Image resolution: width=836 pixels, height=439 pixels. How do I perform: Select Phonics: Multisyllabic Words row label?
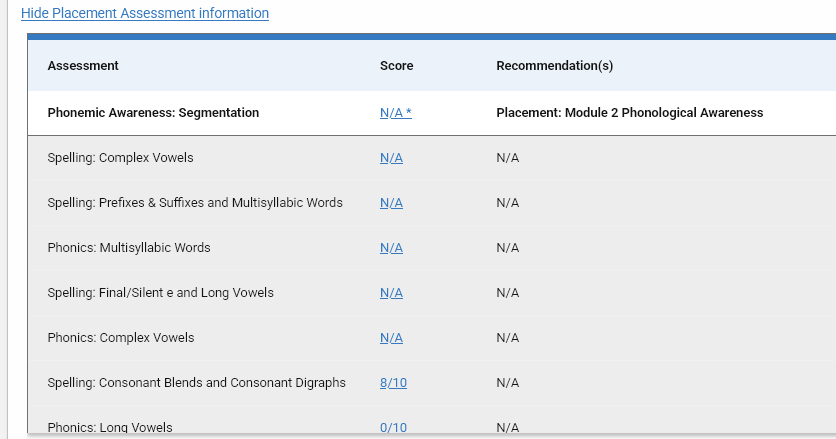point(129,248)
